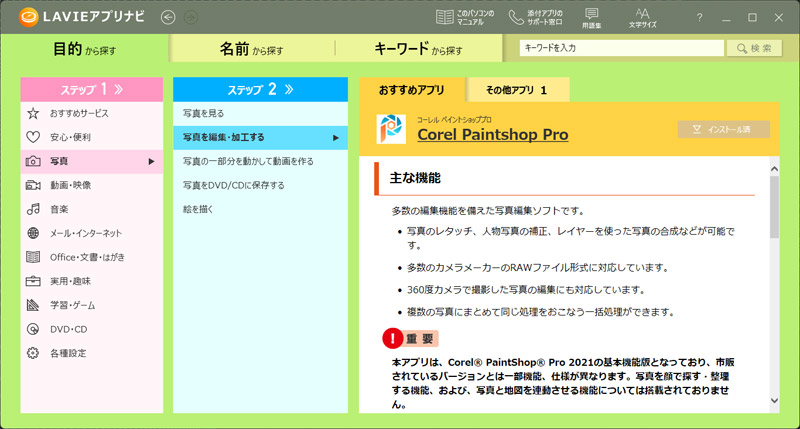Select 写真をDVD/CDに保存する in Step 2
This screenshot has width=800, height=429.
coord(234,185)
